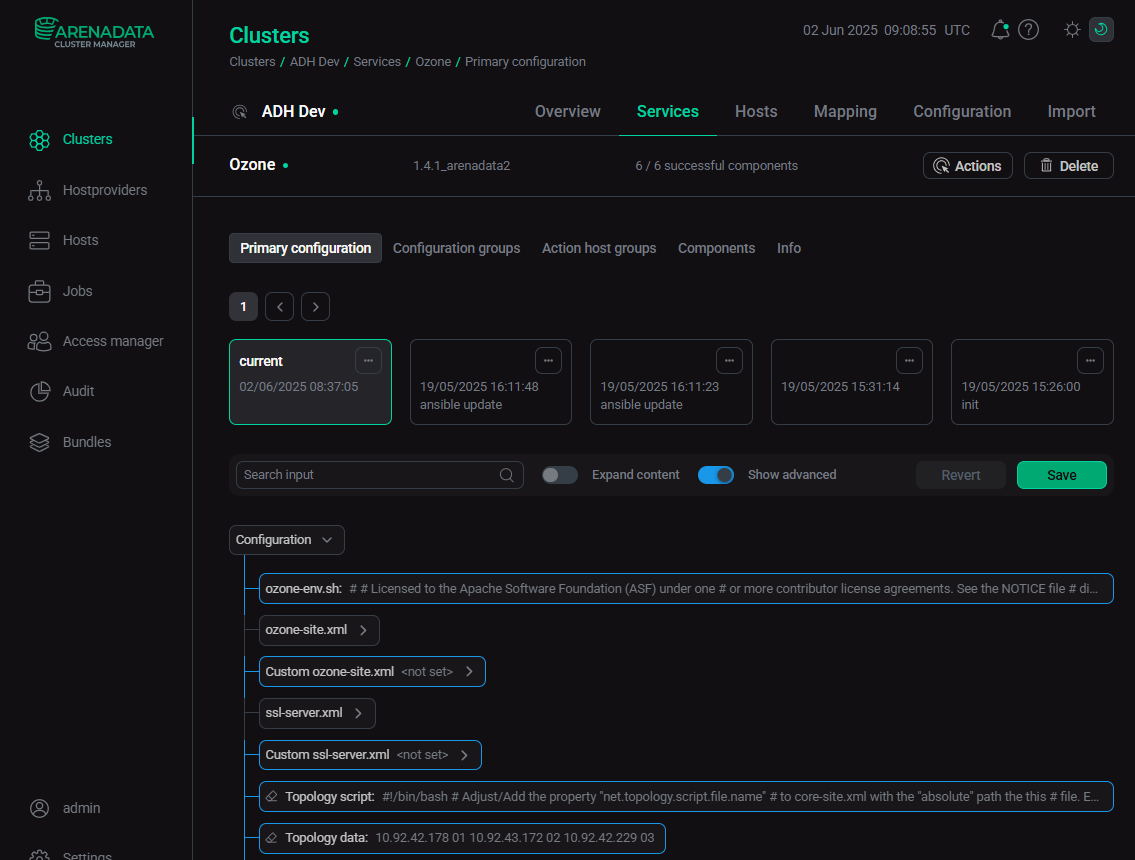
Task: Open the Mapping tab
Action: 845,111
